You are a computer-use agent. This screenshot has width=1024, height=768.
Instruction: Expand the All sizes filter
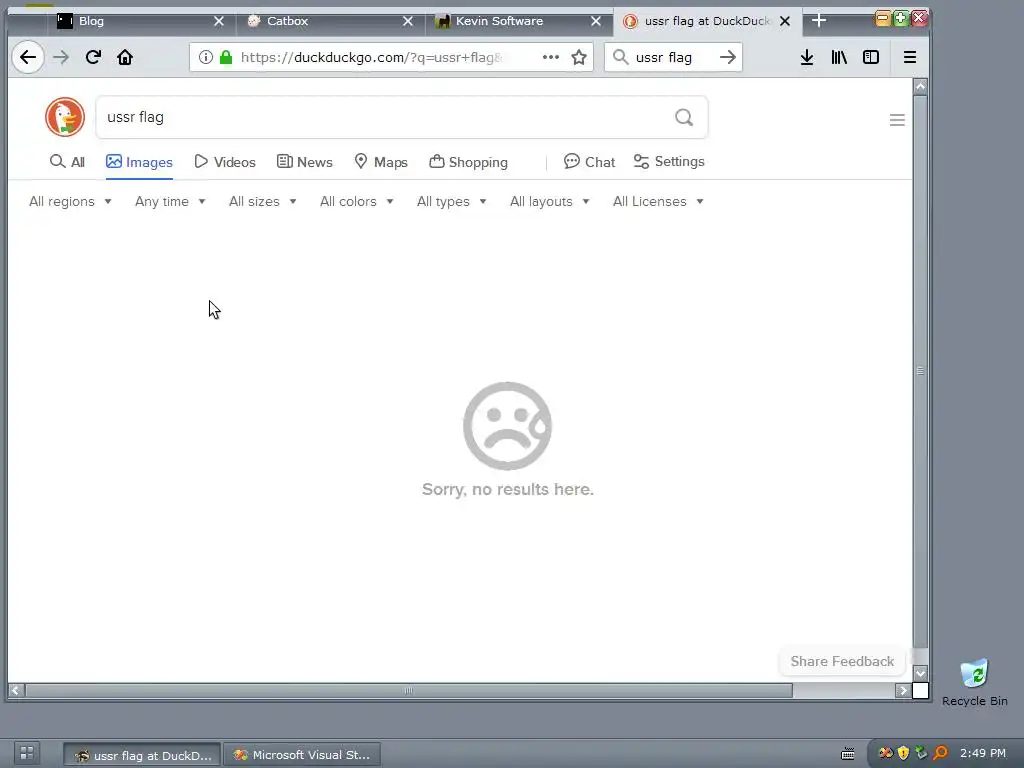coord(263,202)
